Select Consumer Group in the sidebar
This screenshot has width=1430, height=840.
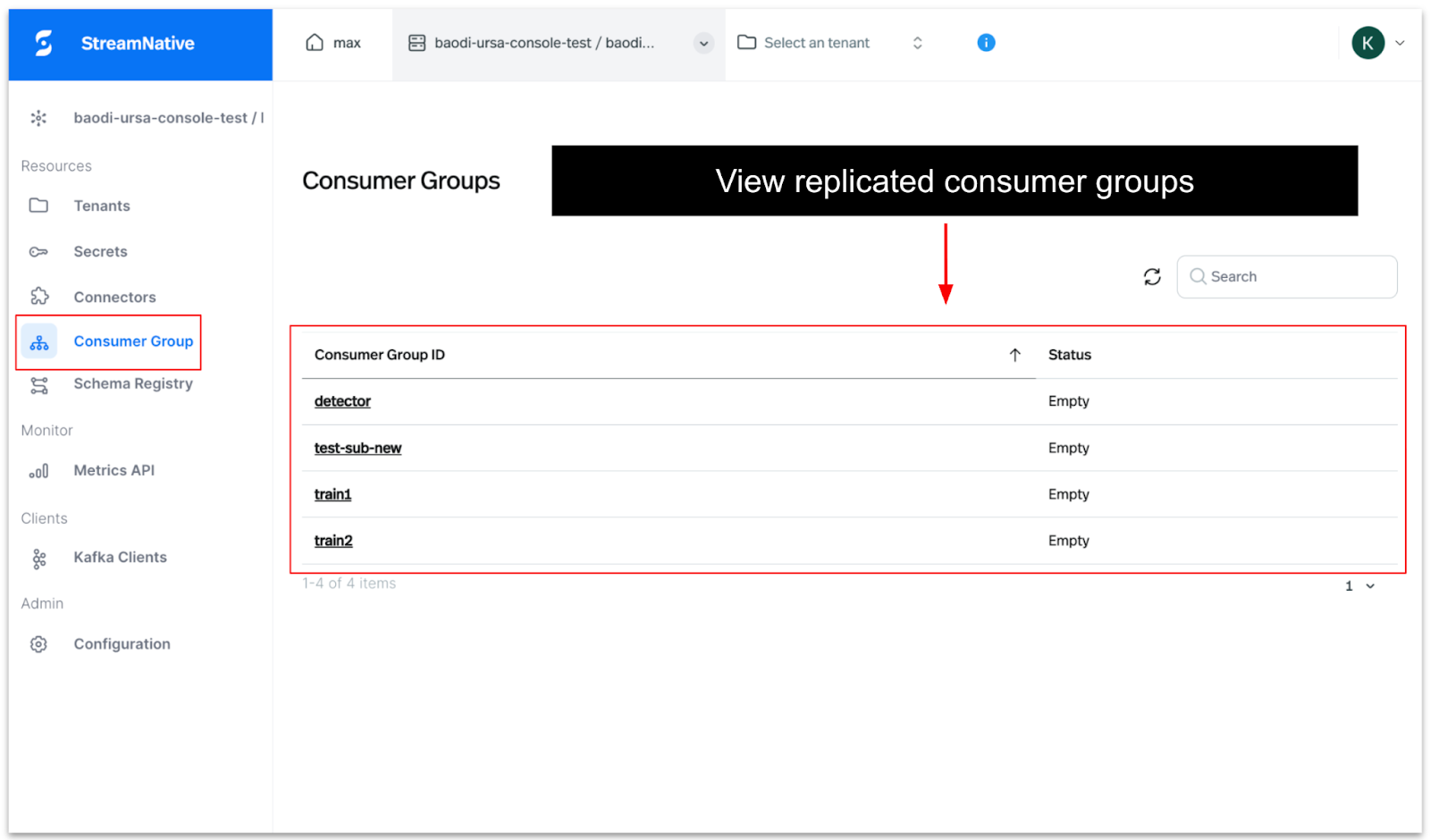pos(132,341)
